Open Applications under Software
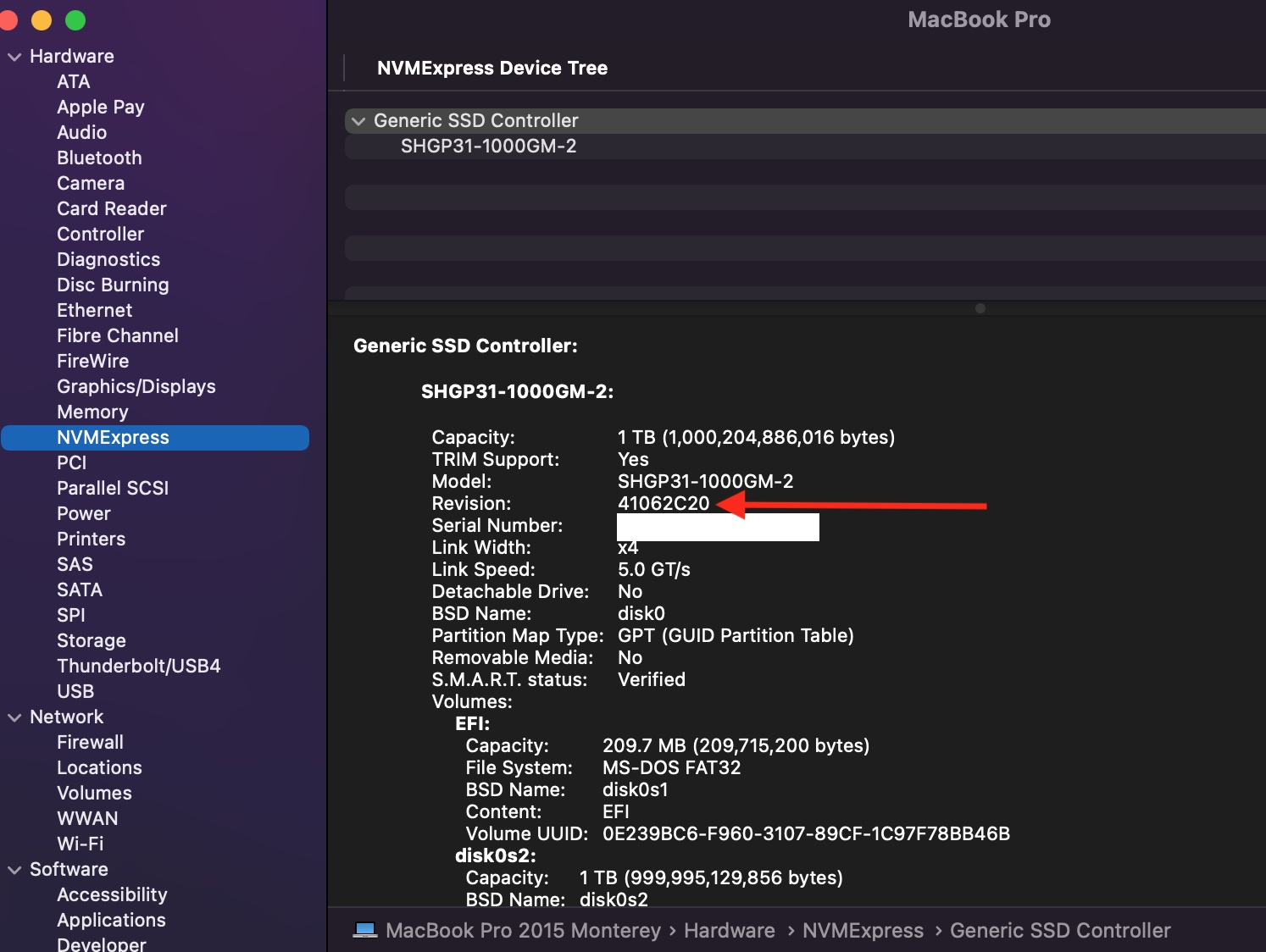This screenshot has height=952, width=1266. [111, 921]
